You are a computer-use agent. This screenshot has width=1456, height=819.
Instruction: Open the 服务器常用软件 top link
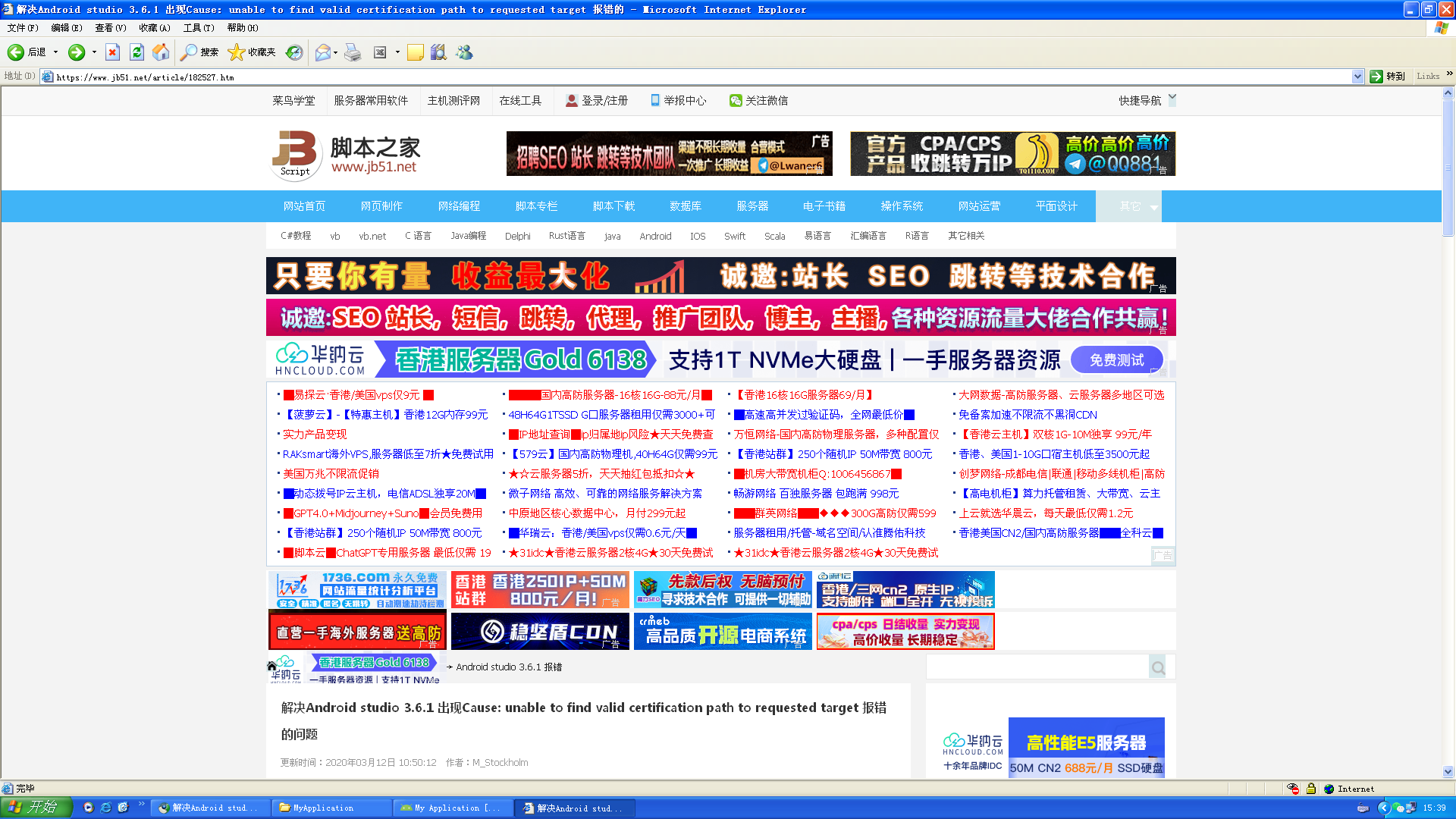point(371,100)
